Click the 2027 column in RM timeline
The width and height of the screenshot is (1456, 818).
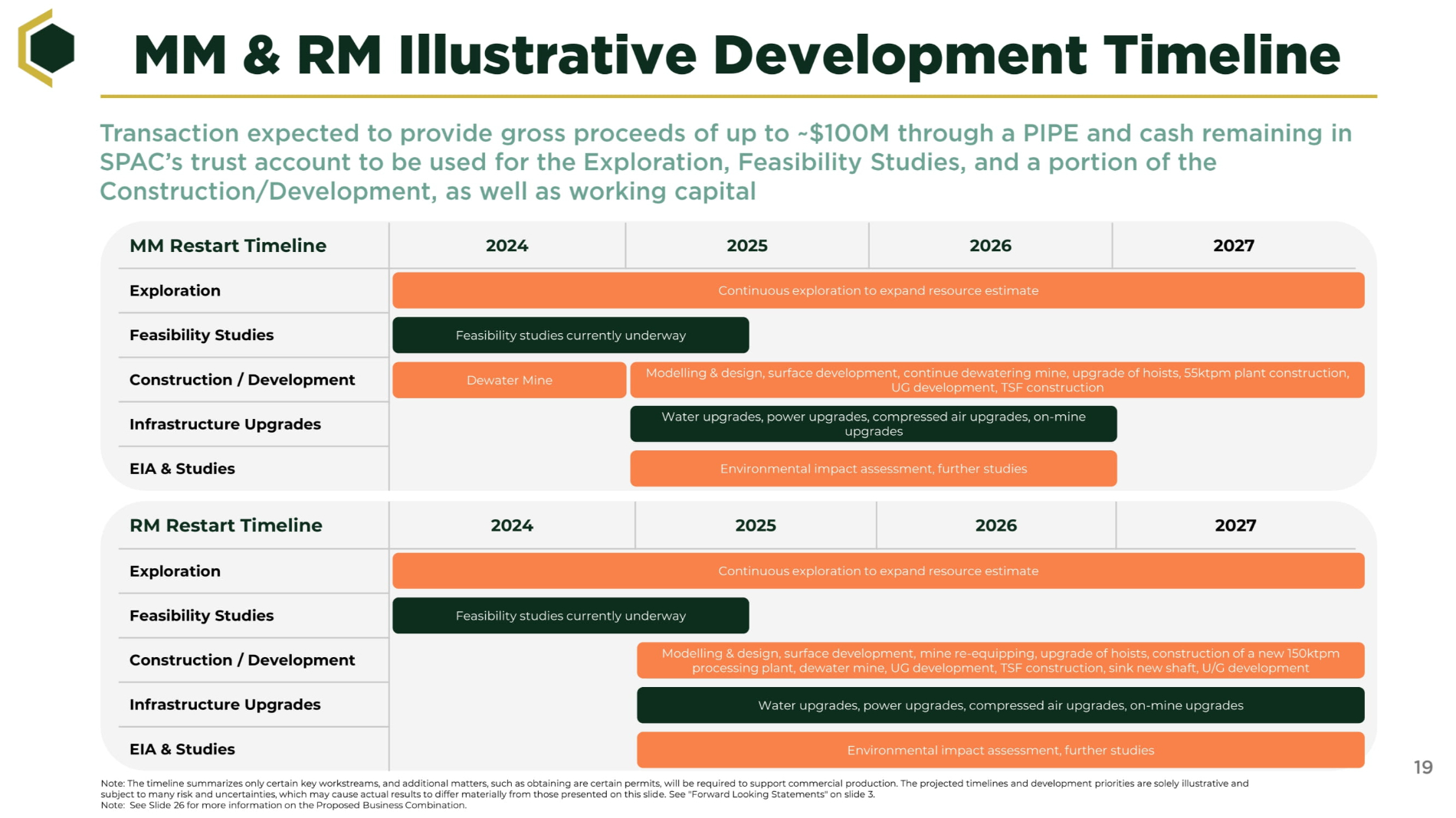tap(1235, 525)
